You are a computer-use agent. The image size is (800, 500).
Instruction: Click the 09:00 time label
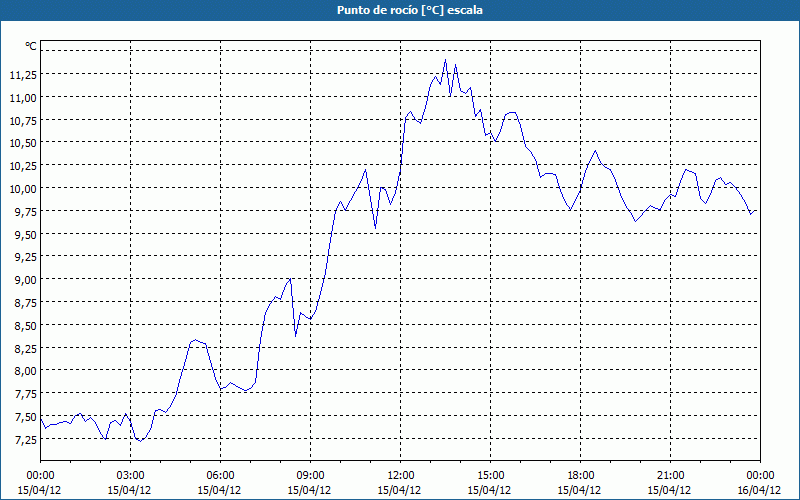[310, 476]
